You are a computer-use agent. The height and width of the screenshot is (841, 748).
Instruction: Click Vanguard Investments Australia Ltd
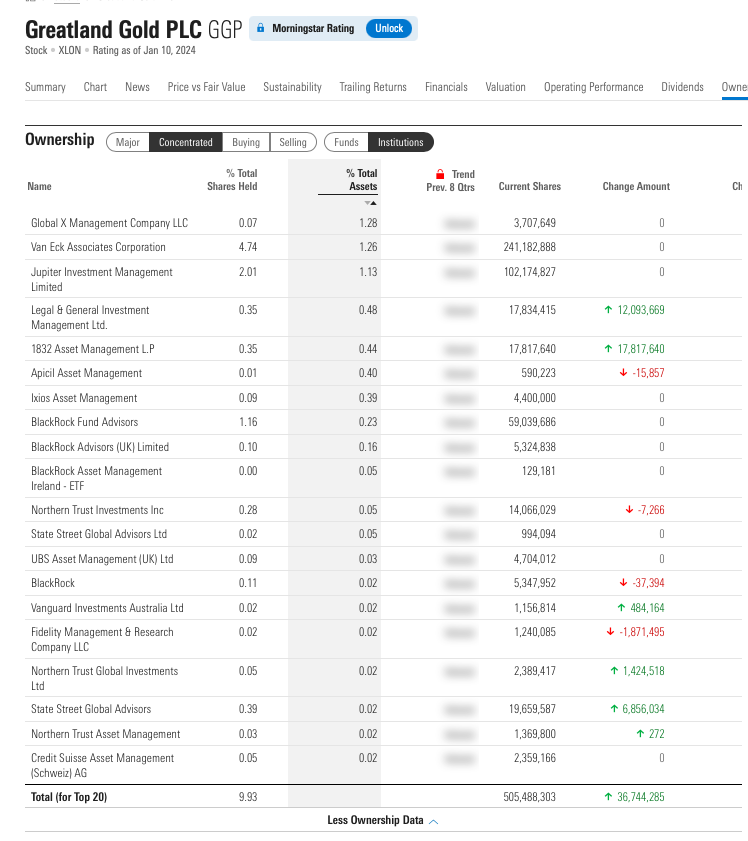pos(107,608)
